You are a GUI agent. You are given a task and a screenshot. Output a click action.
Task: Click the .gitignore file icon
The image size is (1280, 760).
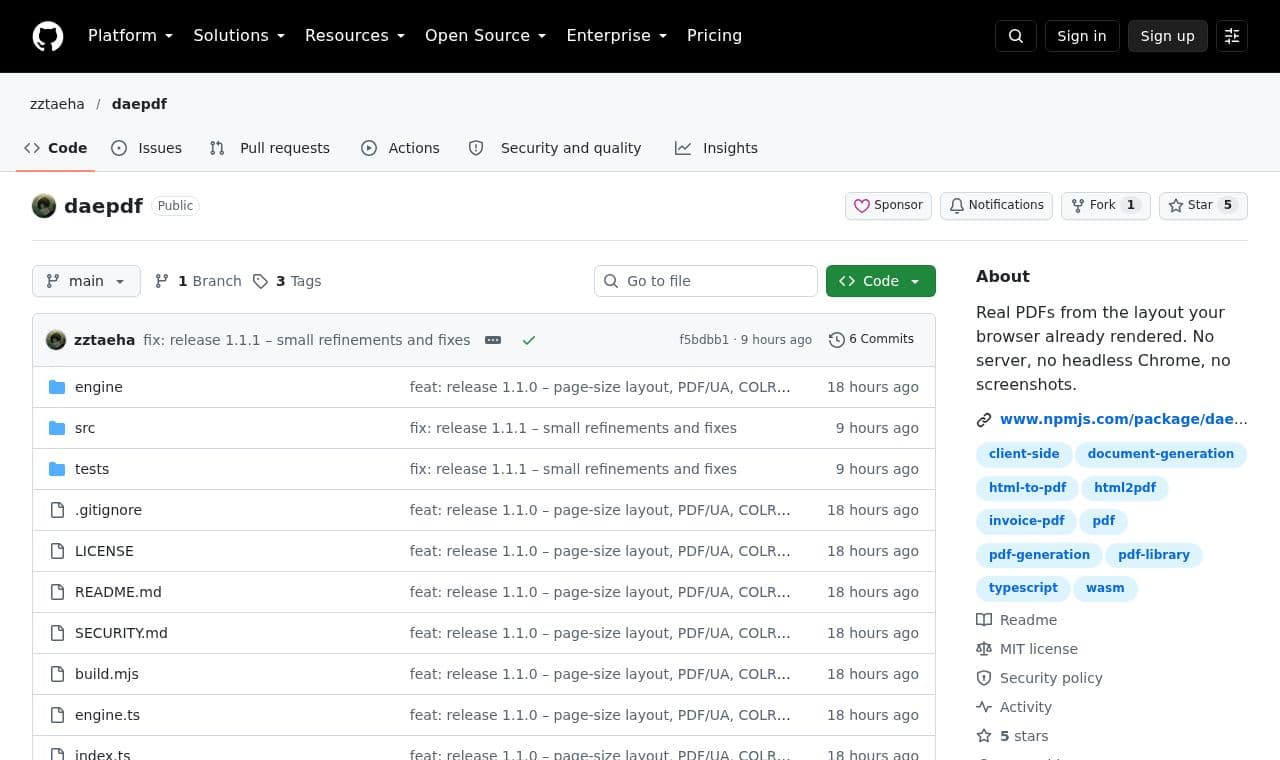pyautogui.click(x=57, y=510)
